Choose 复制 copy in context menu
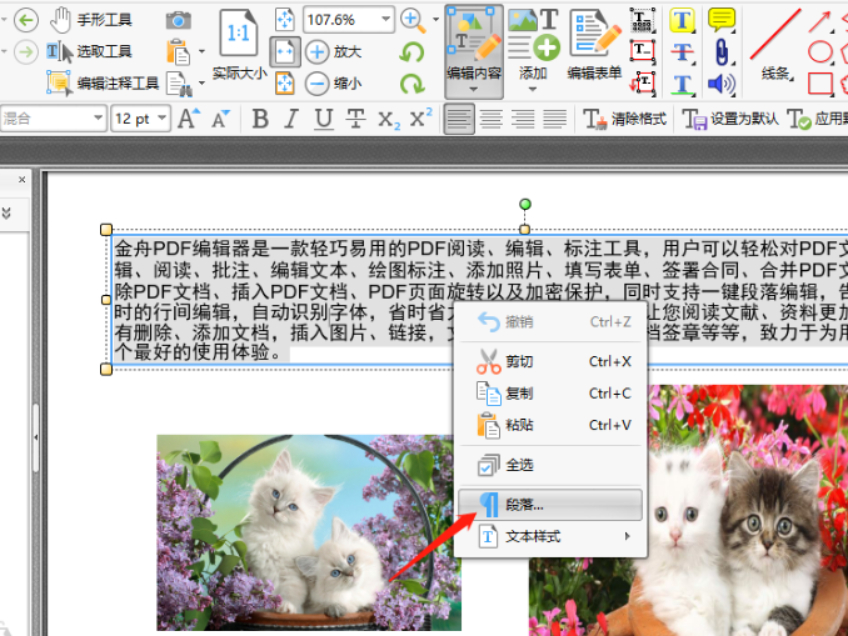 pyautogui.click(x=551, y=393)
